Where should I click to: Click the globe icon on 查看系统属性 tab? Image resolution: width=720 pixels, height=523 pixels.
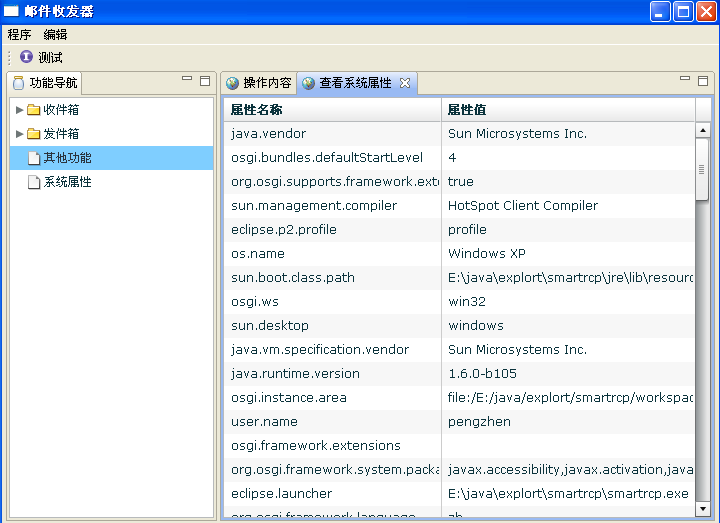pos(309,83)
